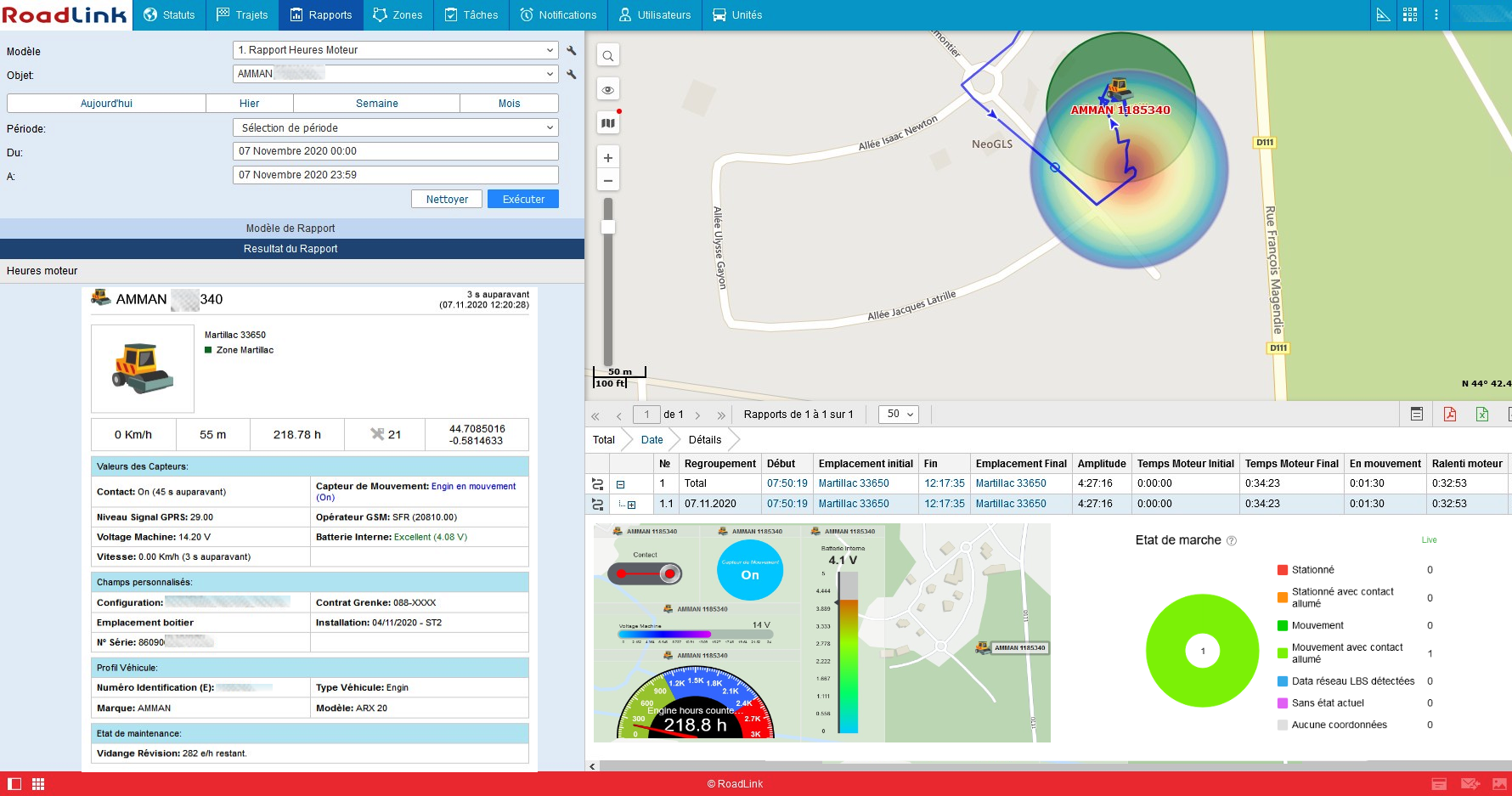The width and height of the screenshot is (1512, 796).
Task: Go to the previous results page
Action: pyautogui.click(x=619, y=415)
